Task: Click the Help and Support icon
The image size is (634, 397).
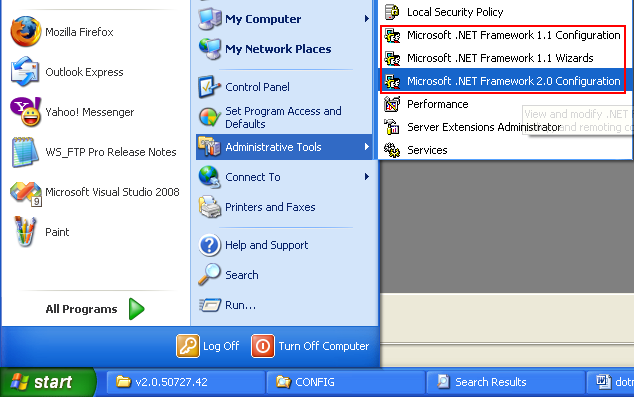Action: [209, 245]
